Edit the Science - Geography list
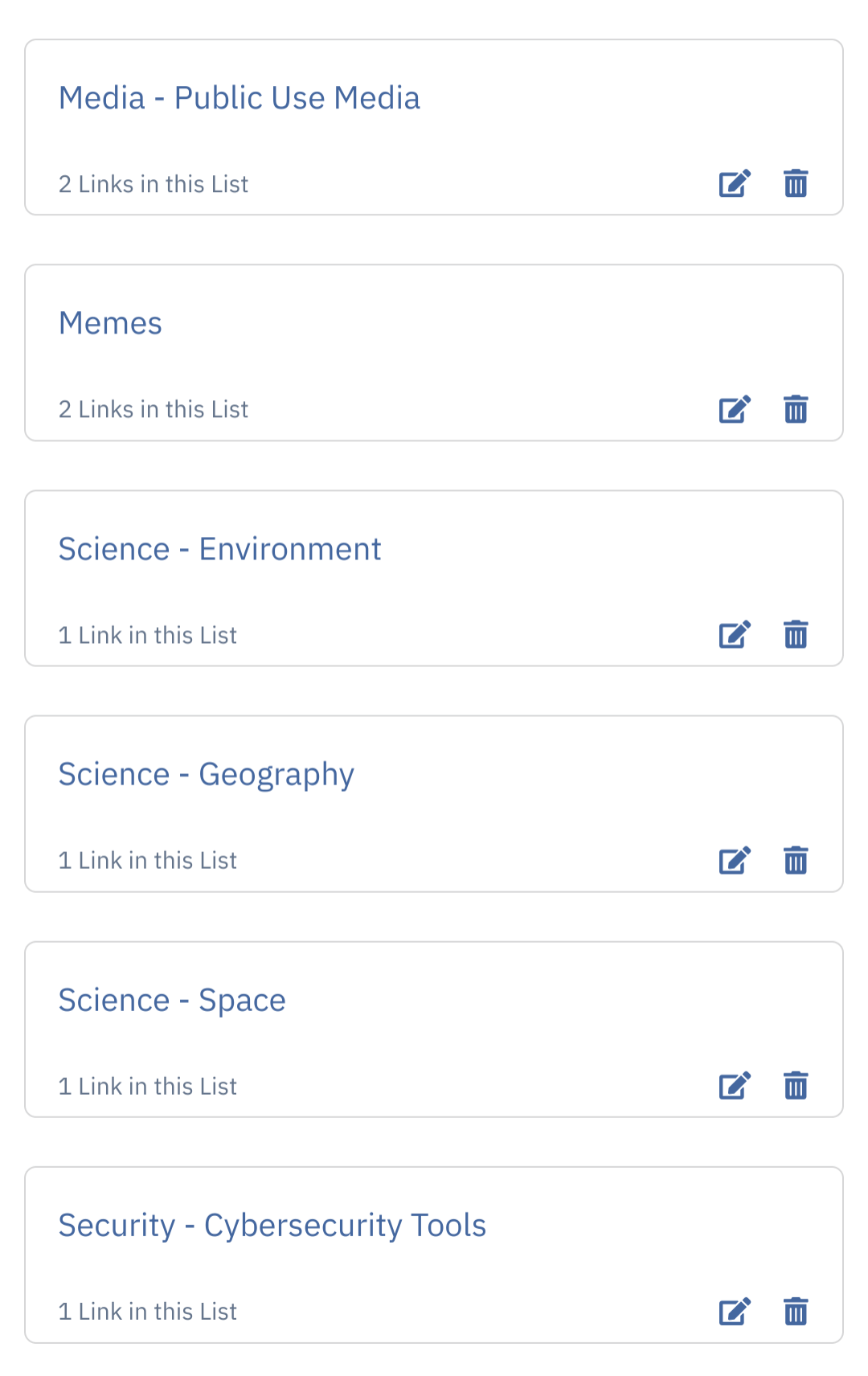This screenshot has height=1376, width=868. coord(734,860)
